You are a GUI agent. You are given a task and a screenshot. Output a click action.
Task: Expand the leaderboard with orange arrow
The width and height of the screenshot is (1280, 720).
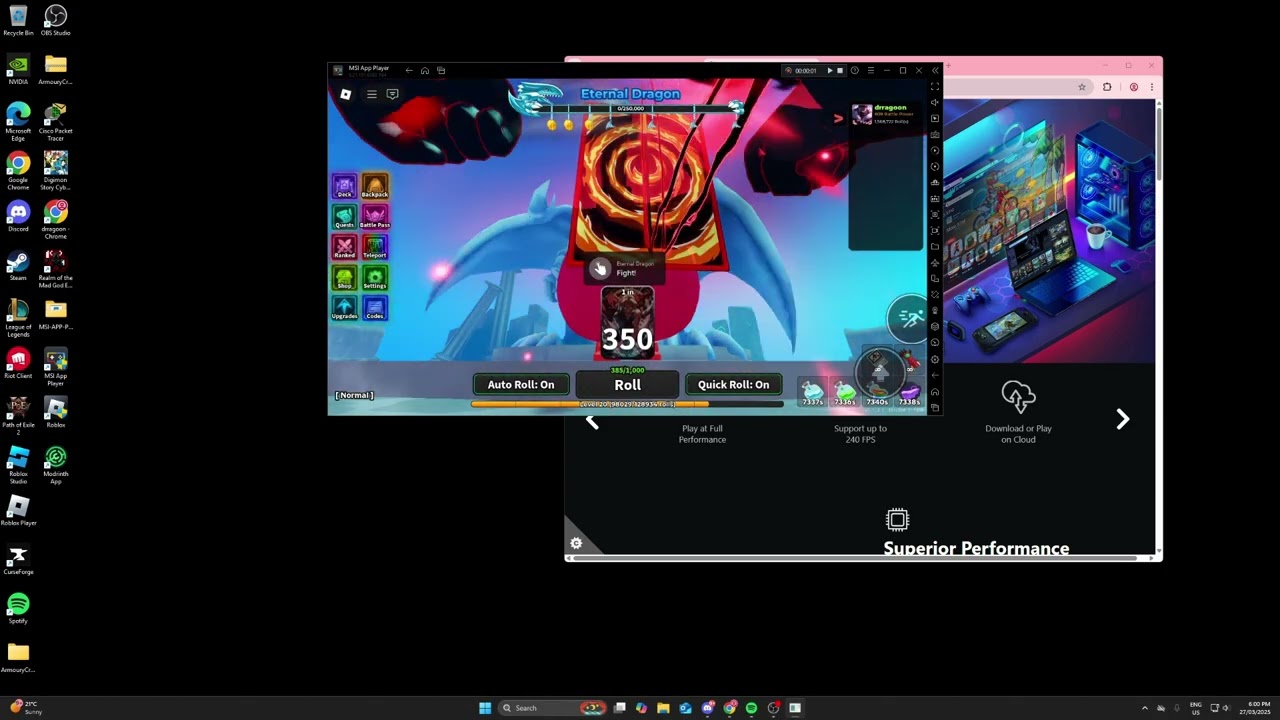pos(838,118)
